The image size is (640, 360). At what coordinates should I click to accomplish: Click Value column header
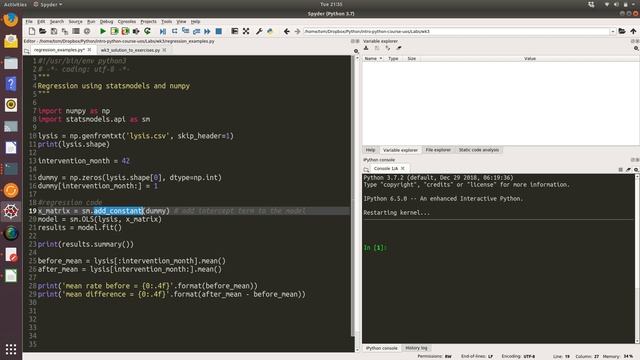pos(529,59)
